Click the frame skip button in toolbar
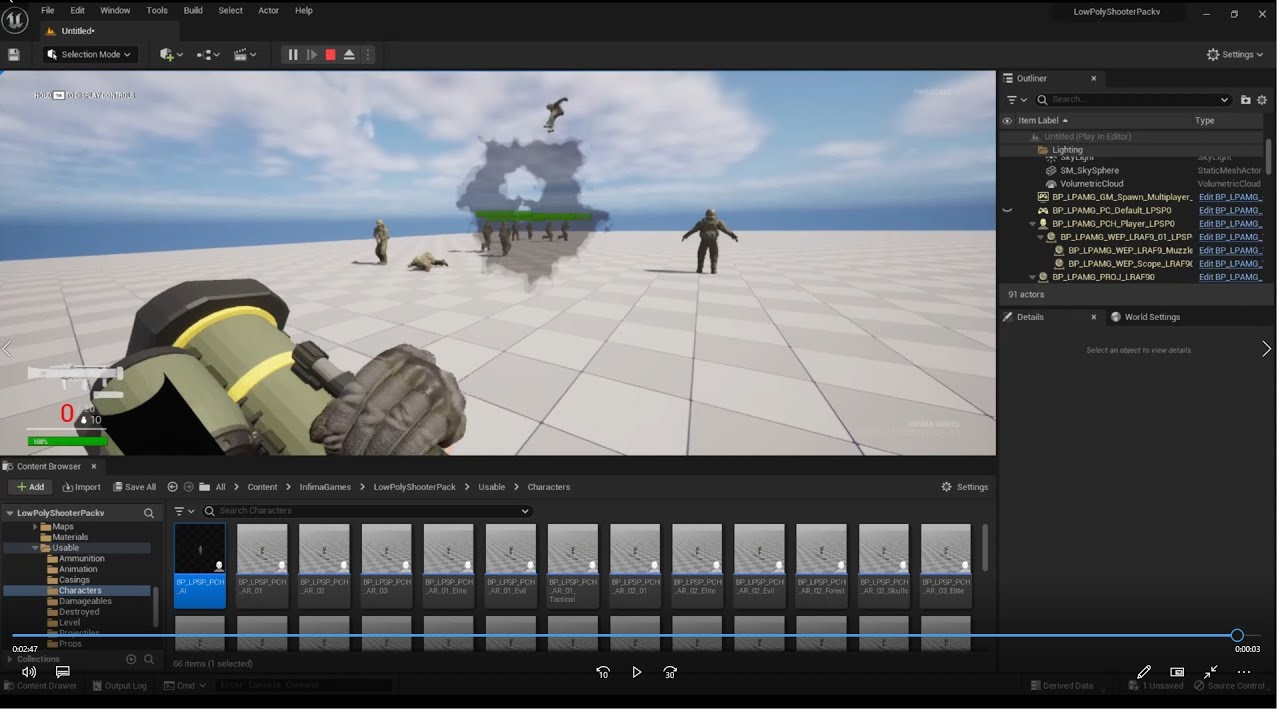This screenshot has height=720, width=1280. 312,55
